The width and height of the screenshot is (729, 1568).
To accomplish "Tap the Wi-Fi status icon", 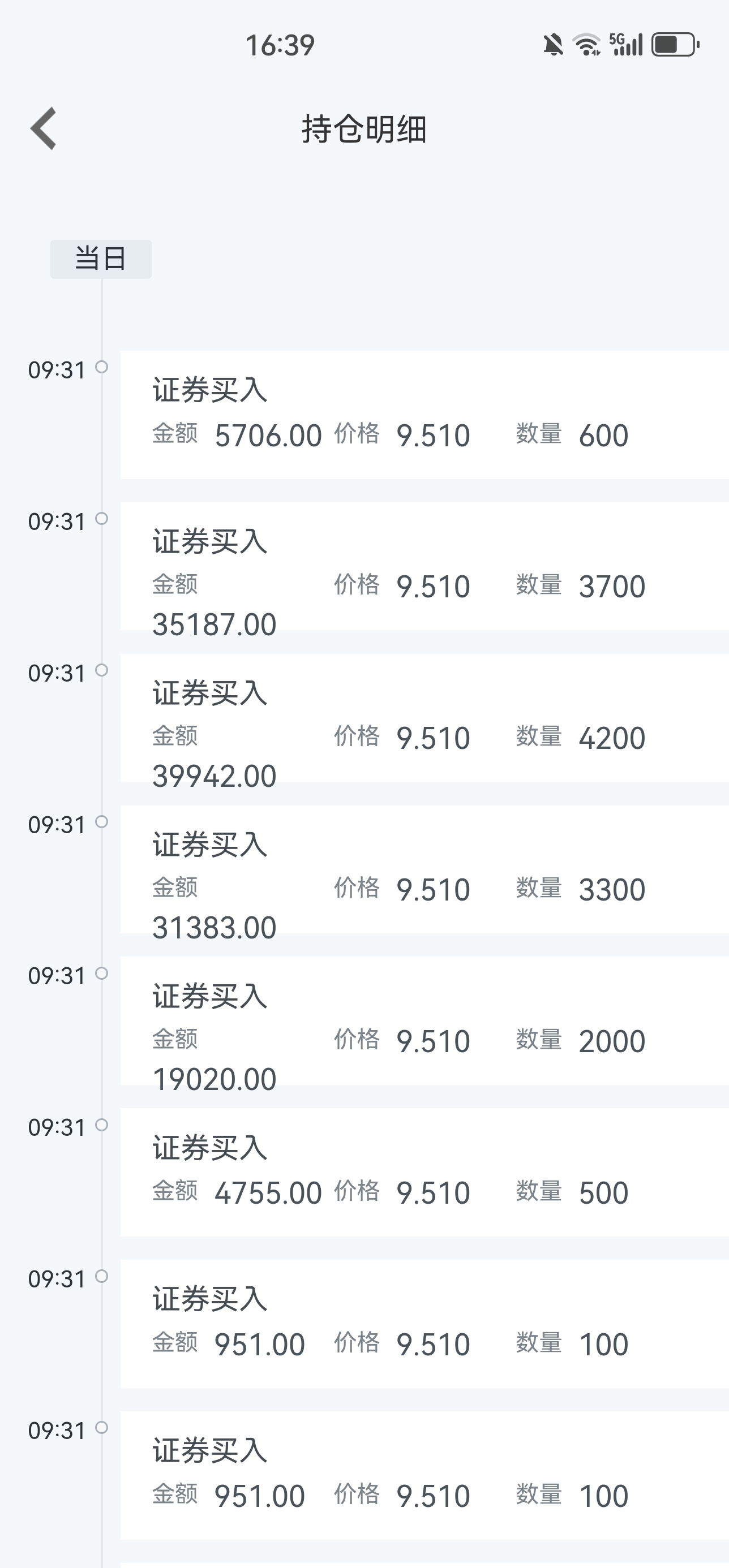I will coord(586,45).
